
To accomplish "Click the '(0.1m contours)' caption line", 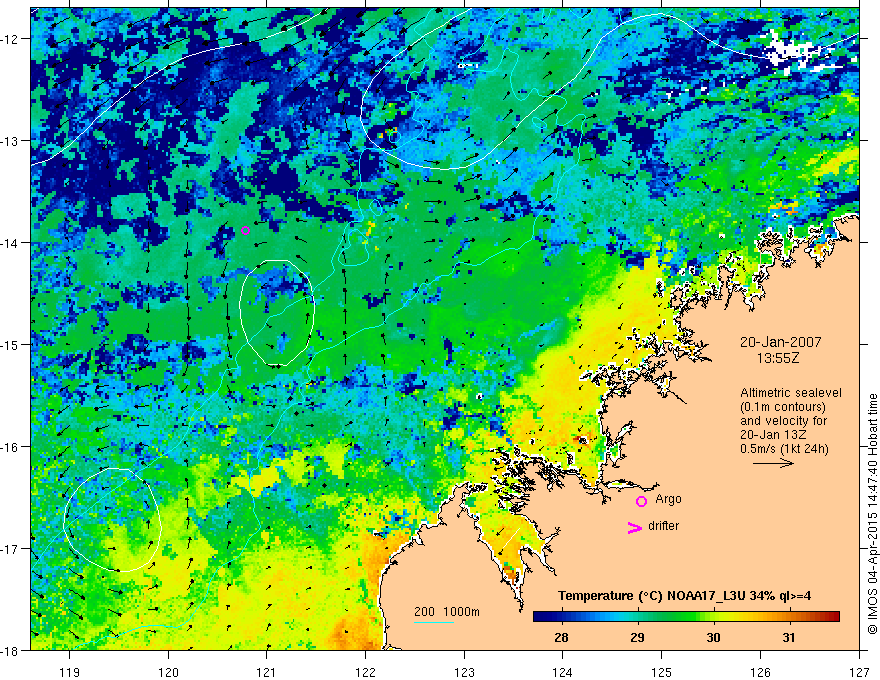I will coord(783,407).
